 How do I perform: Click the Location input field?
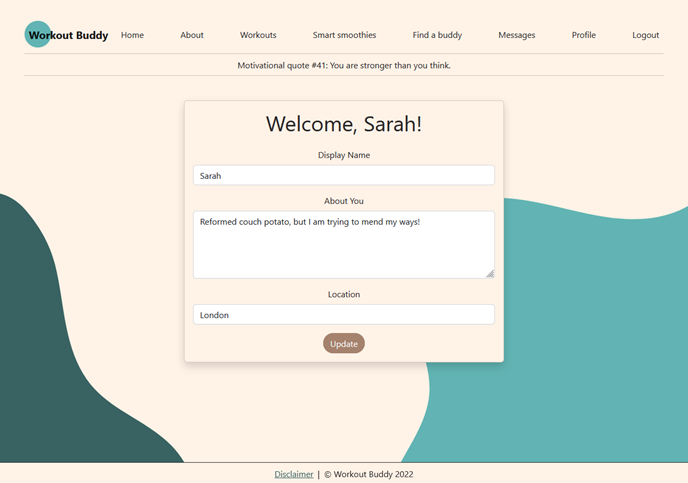tap(344, 315)
